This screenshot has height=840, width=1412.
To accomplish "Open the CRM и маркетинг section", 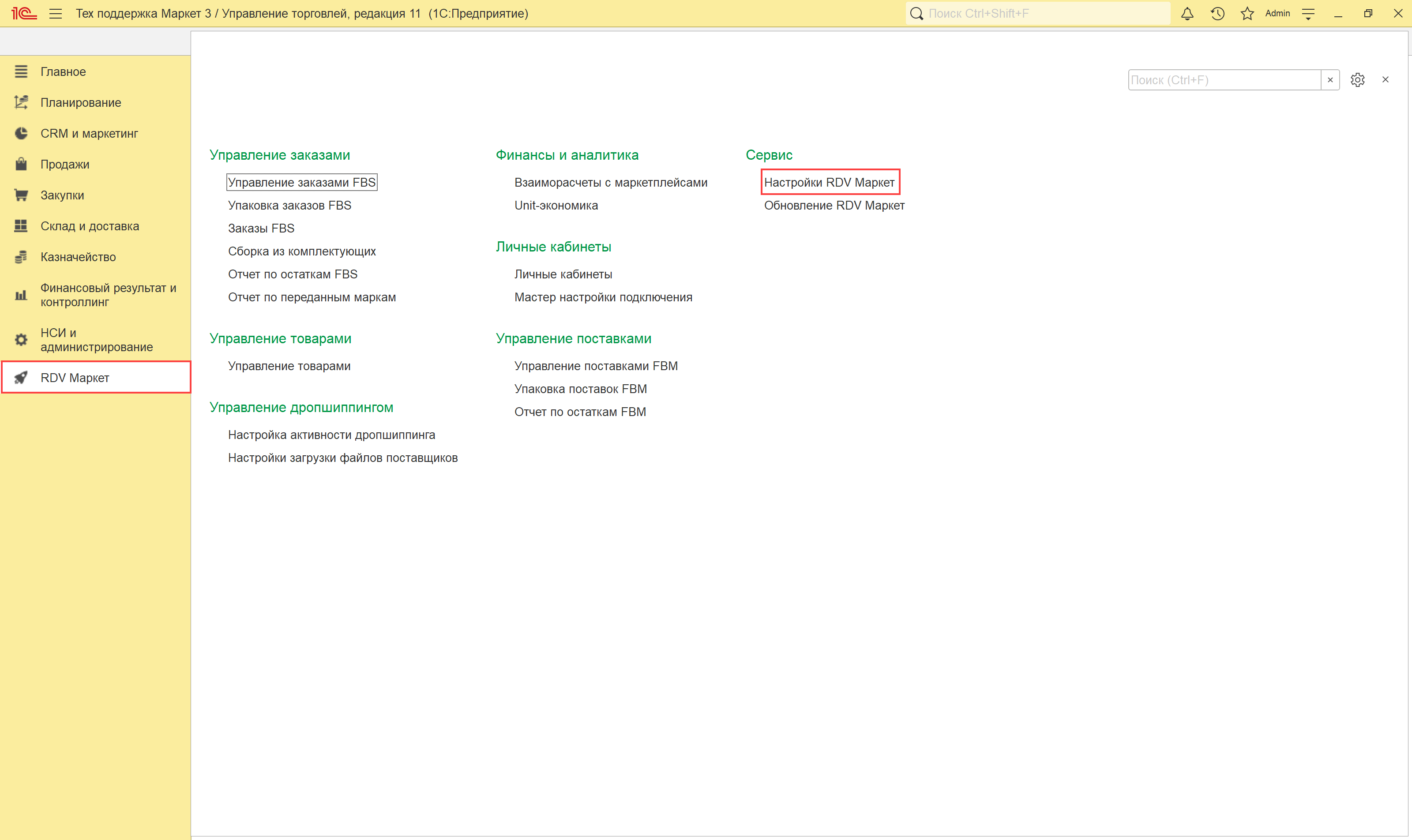I will tap(89, 134).
